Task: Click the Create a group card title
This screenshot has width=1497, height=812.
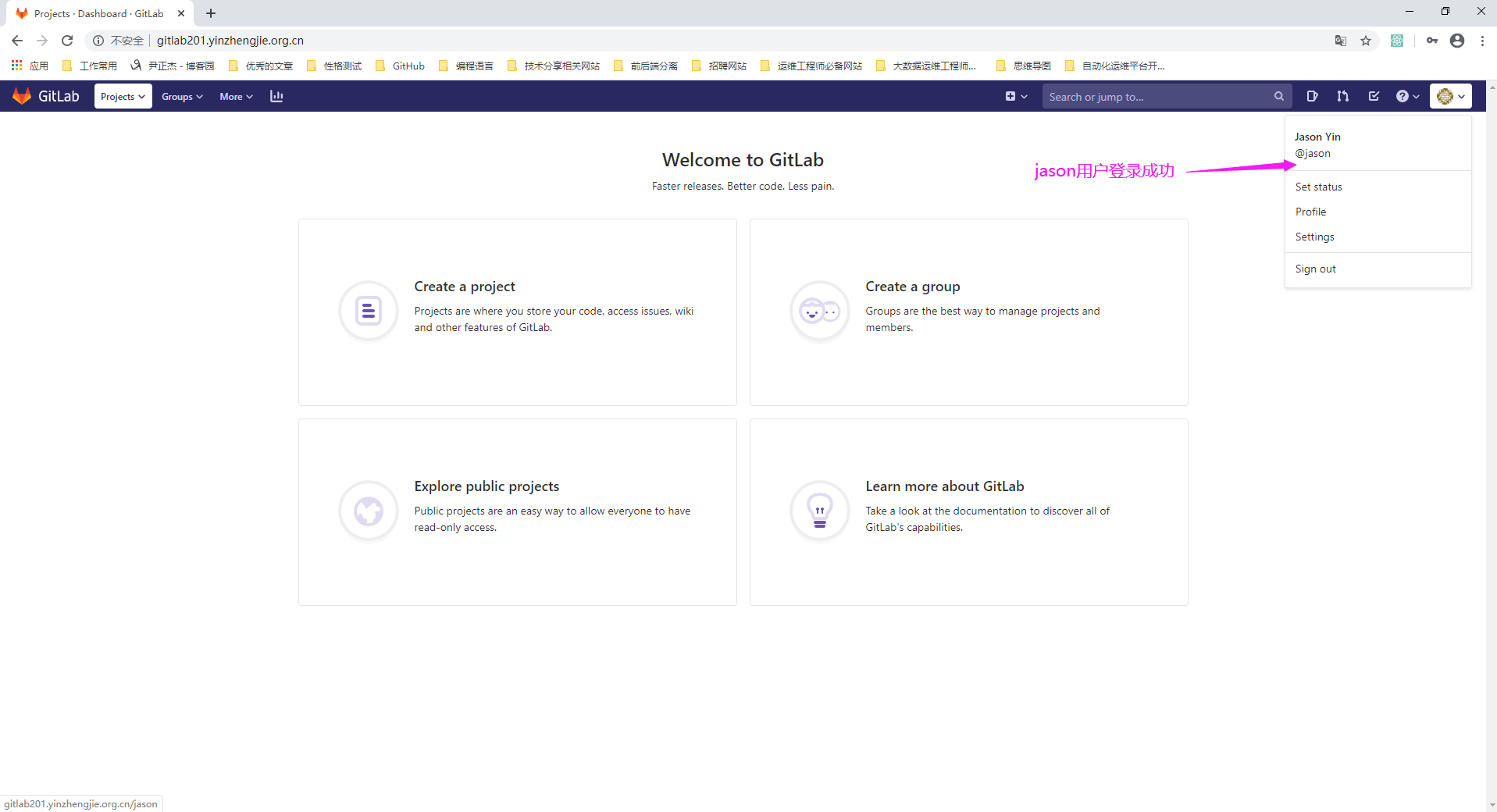Action: 913,287
